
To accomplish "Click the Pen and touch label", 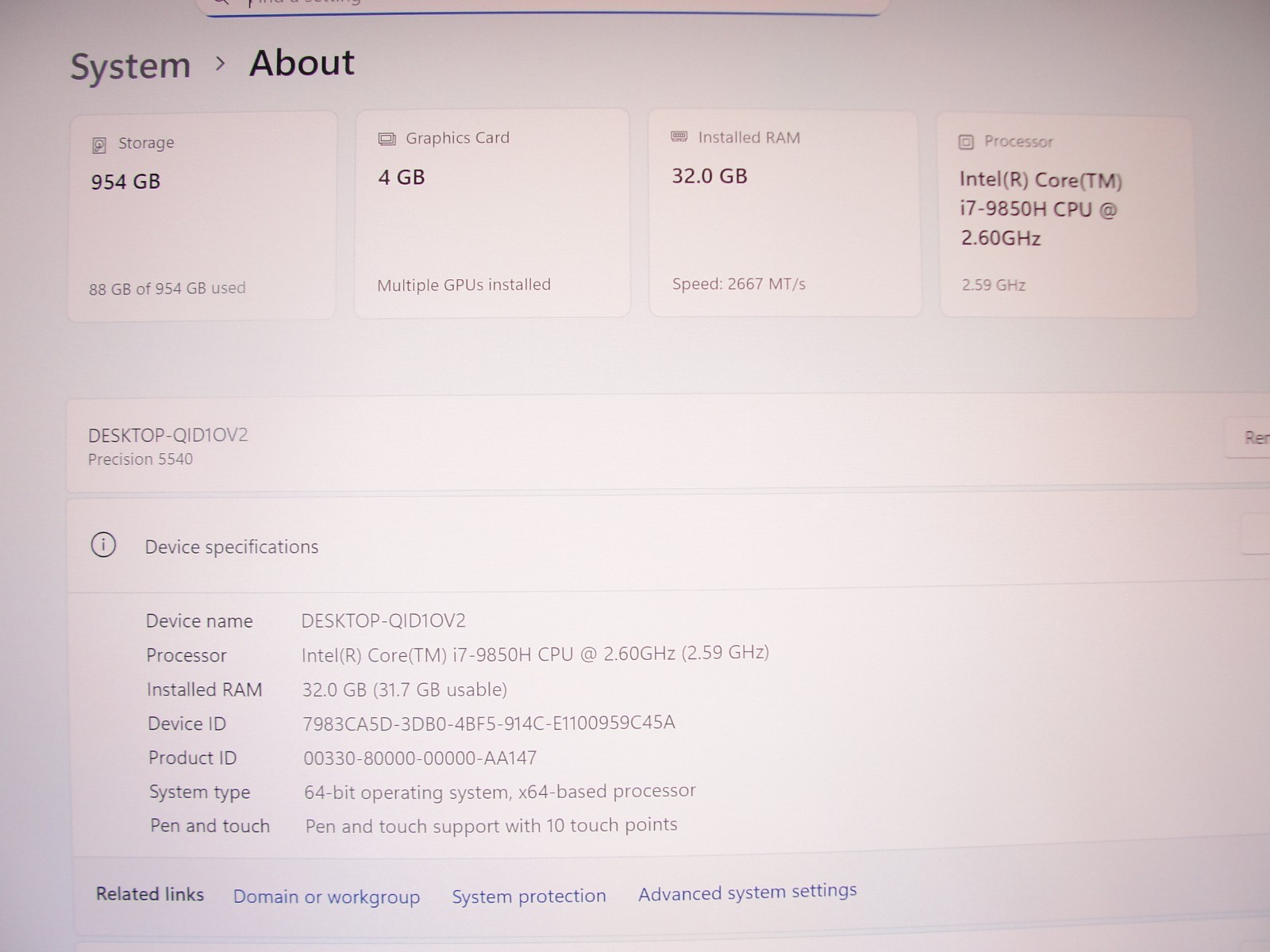I will pos(210,826).
